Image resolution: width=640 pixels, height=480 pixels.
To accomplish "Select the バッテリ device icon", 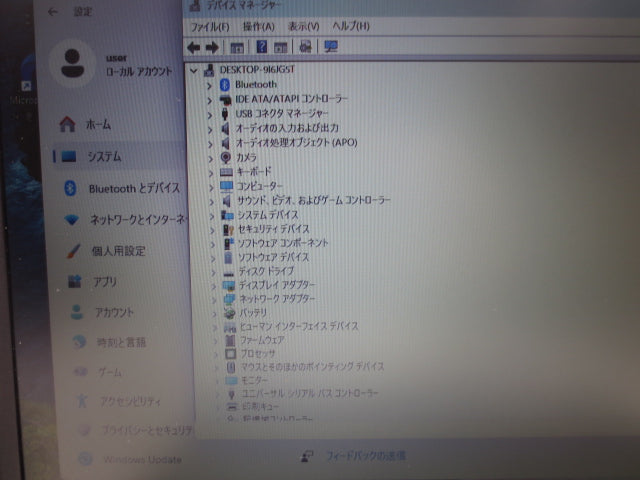I will point(230,313).
